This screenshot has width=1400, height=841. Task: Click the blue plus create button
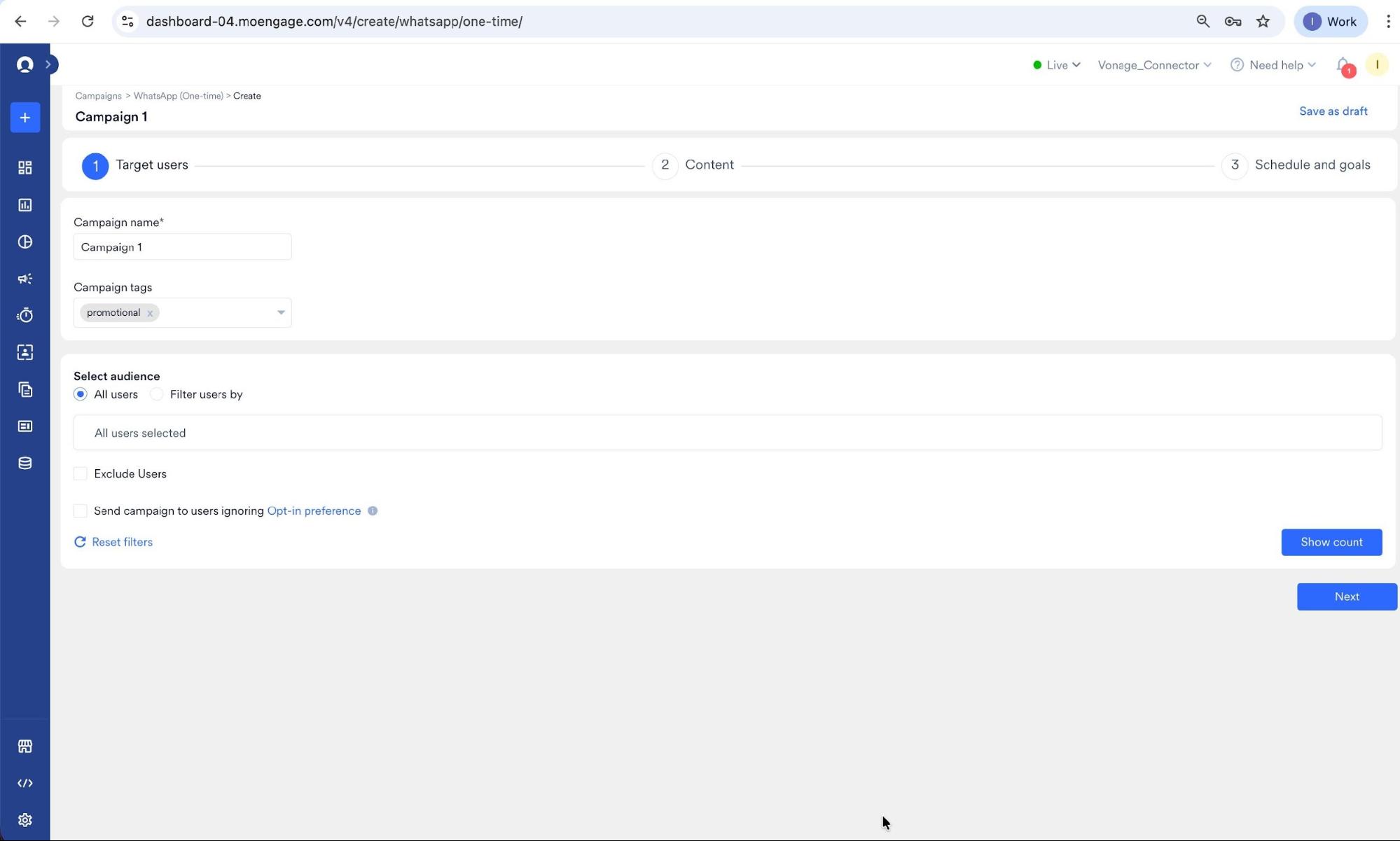coord(25,118)
